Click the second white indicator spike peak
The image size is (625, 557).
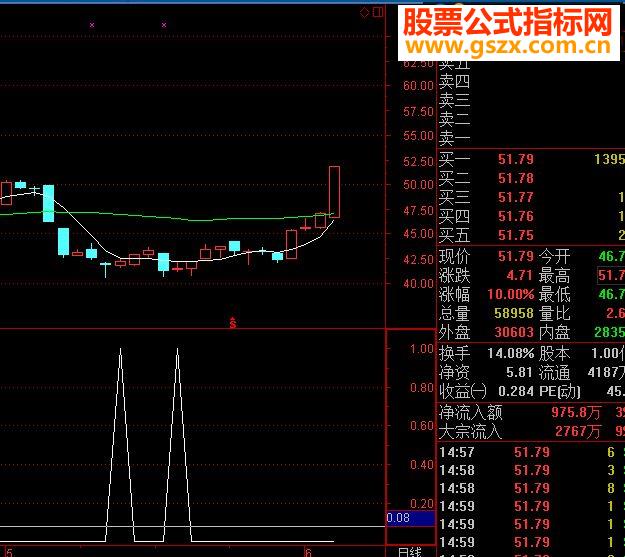pyautogui.click(x=177, y=350)
